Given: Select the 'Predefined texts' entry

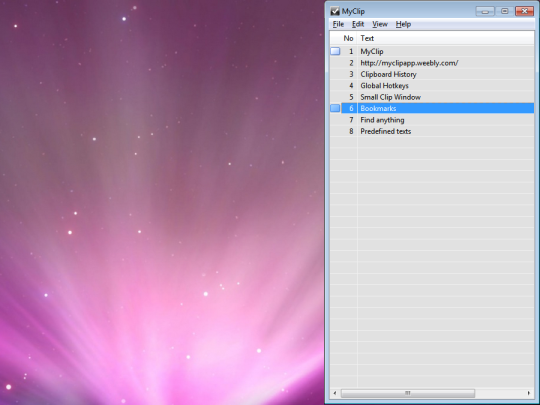Looking at the screenshot, I should 385,131.
